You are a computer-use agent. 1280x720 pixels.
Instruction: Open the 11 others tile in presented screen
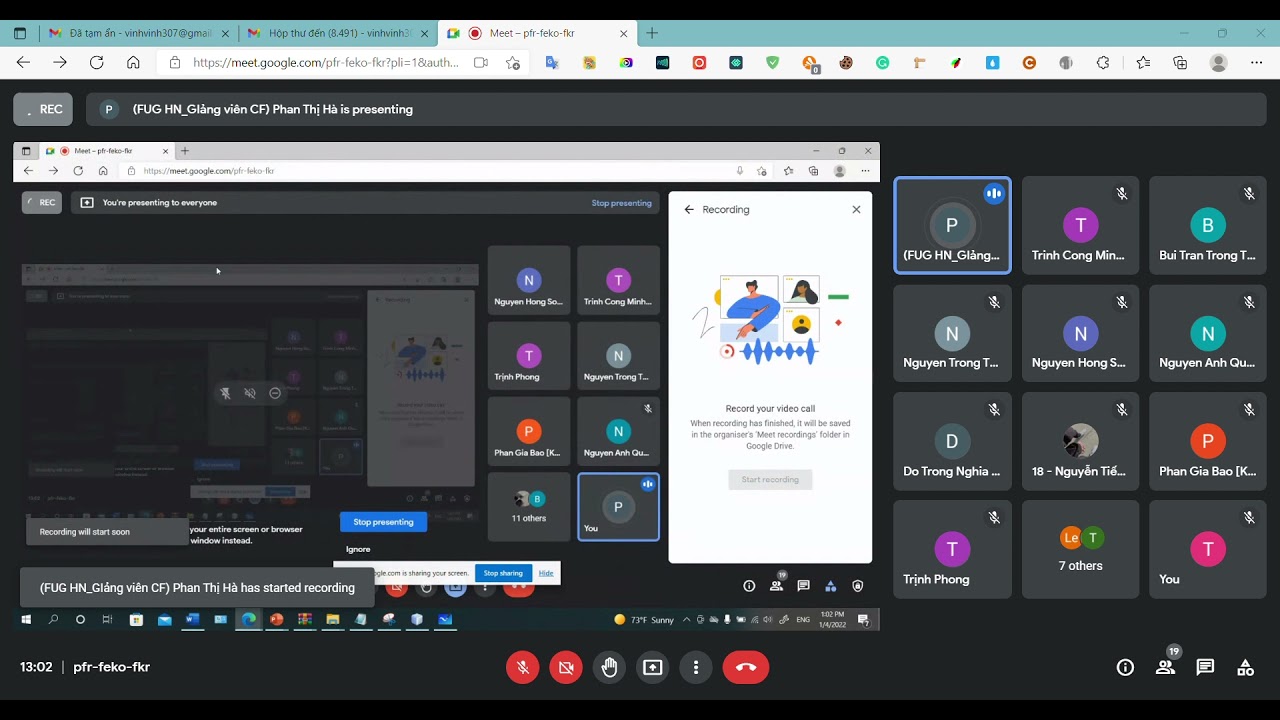click(528, 506)
